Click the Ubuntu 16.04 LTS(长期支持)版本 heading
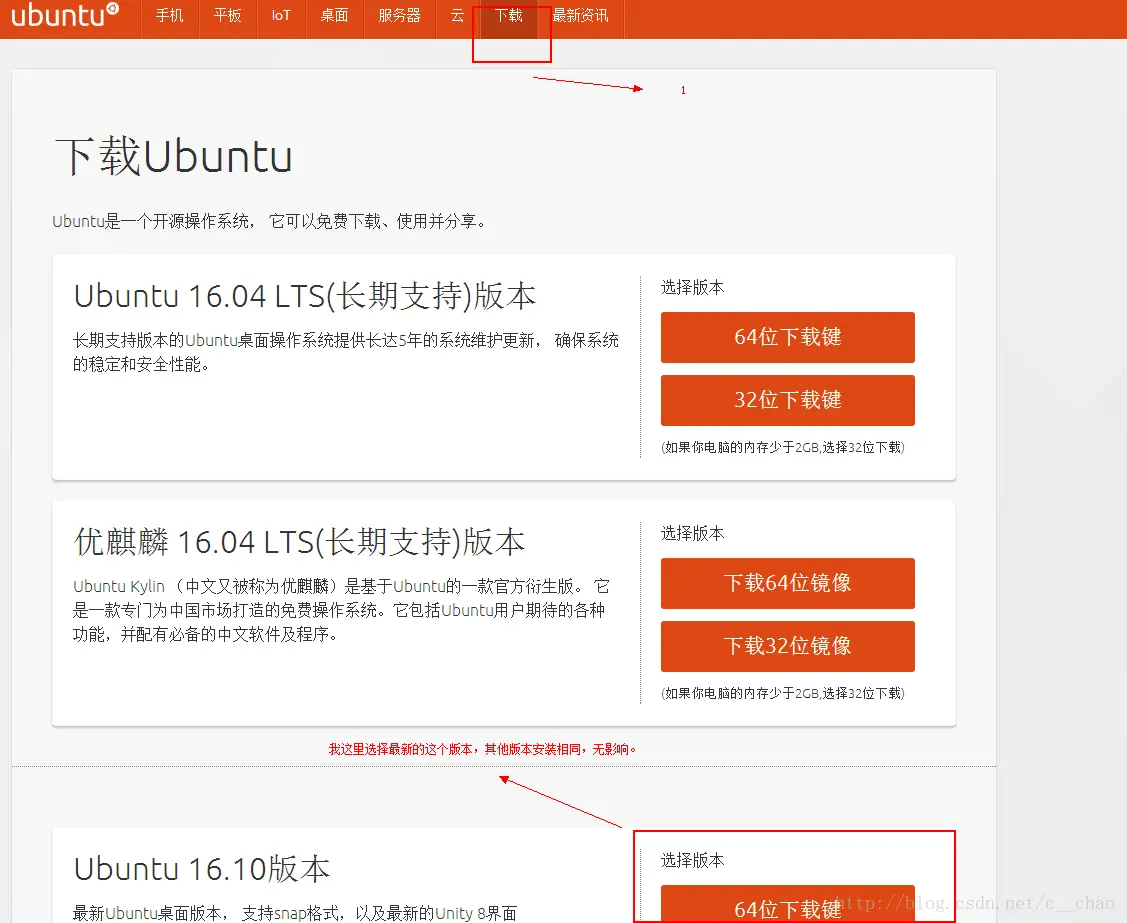Viewport: 1127px width, 923px height. click(x=305, y=296)
